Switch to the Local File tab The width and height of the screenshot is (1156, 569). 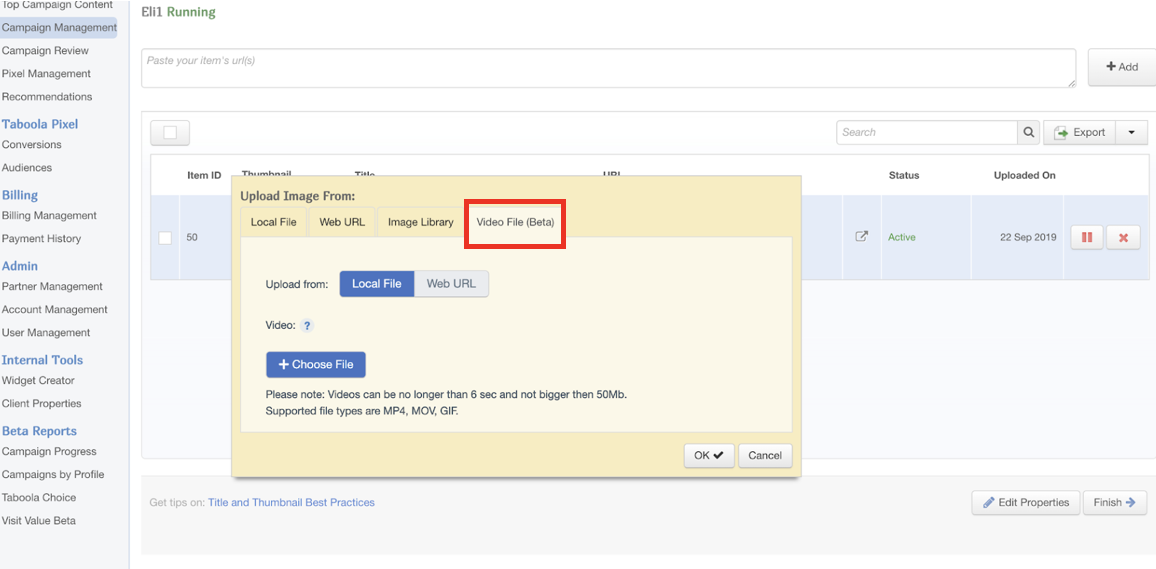pyautogui.click(x=274, y=222)
